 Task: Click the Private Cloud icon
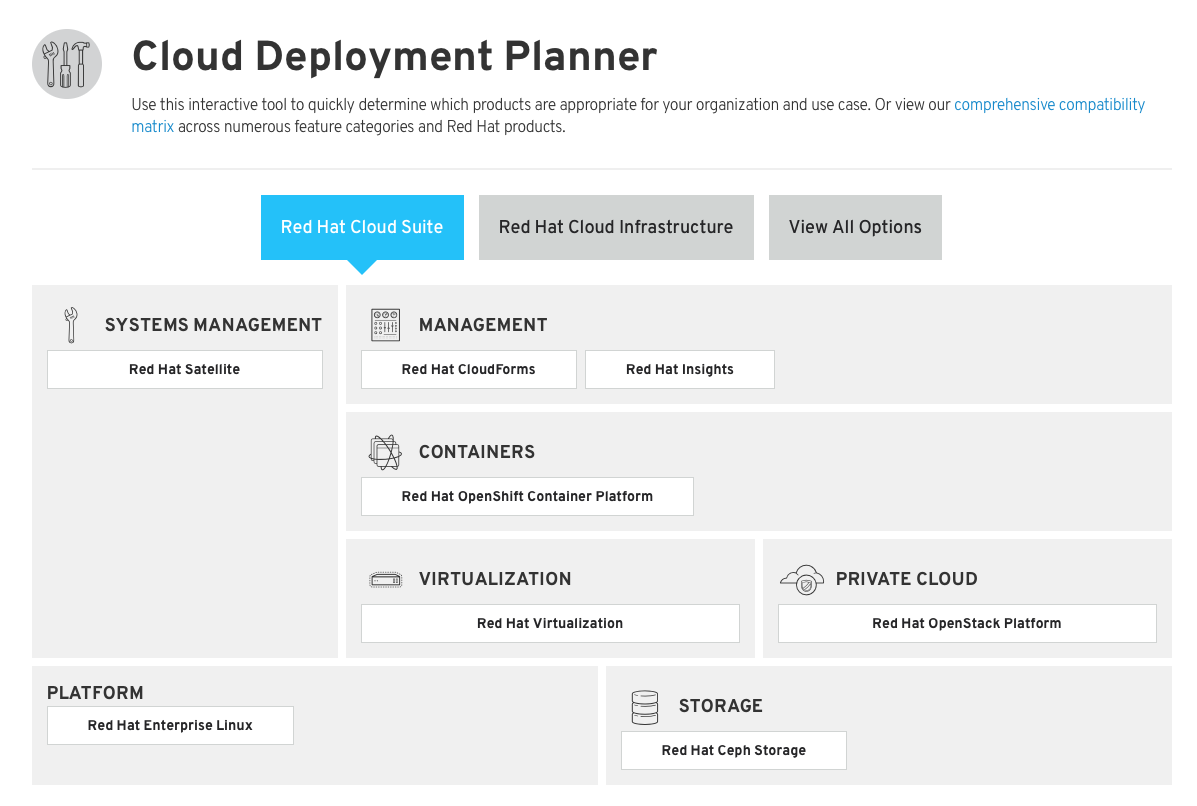[803, 578]
